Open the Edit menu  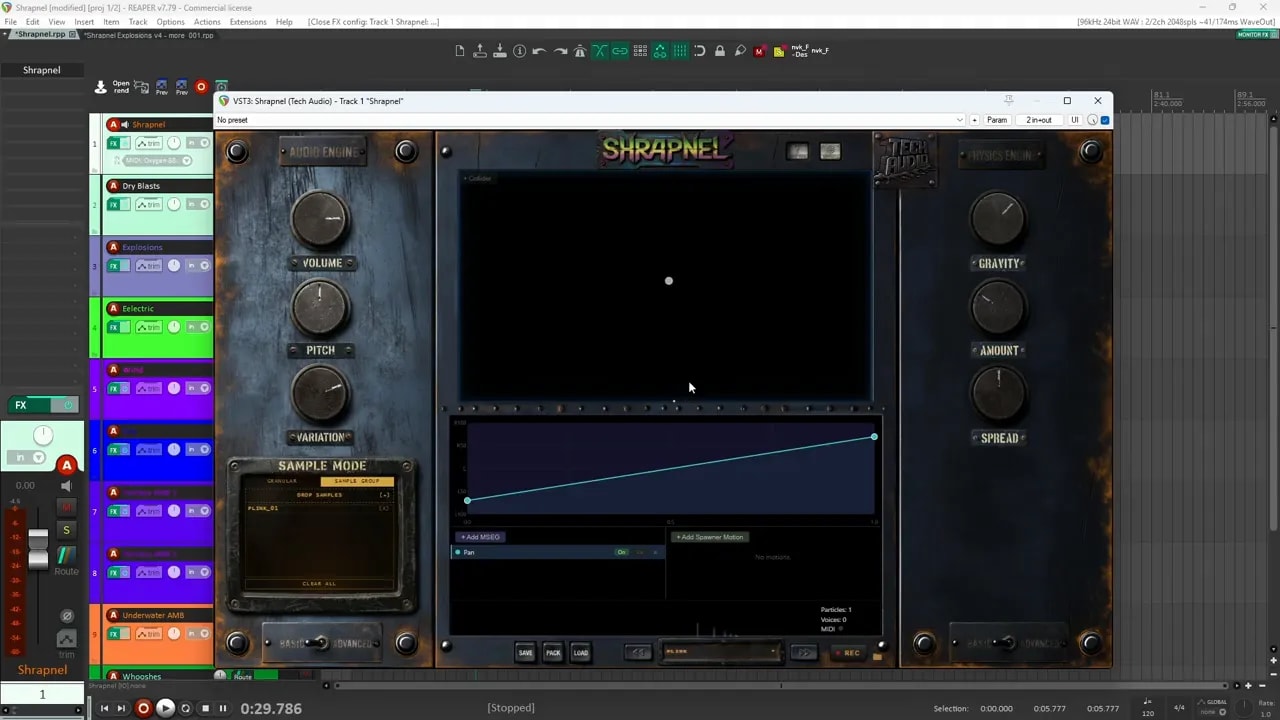33,21
